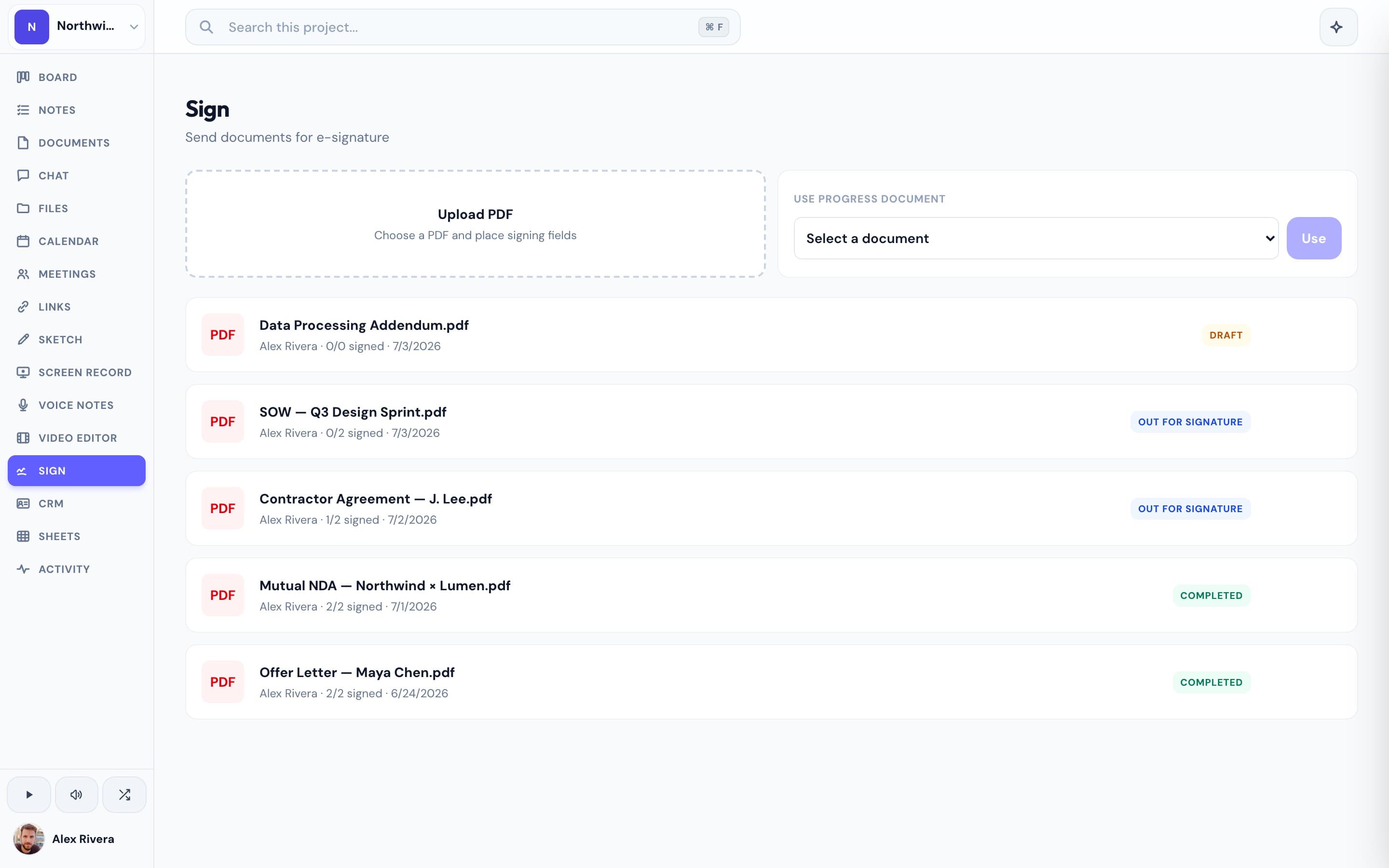
Task: Open the Documents page icon
Action: coord(23,142)
